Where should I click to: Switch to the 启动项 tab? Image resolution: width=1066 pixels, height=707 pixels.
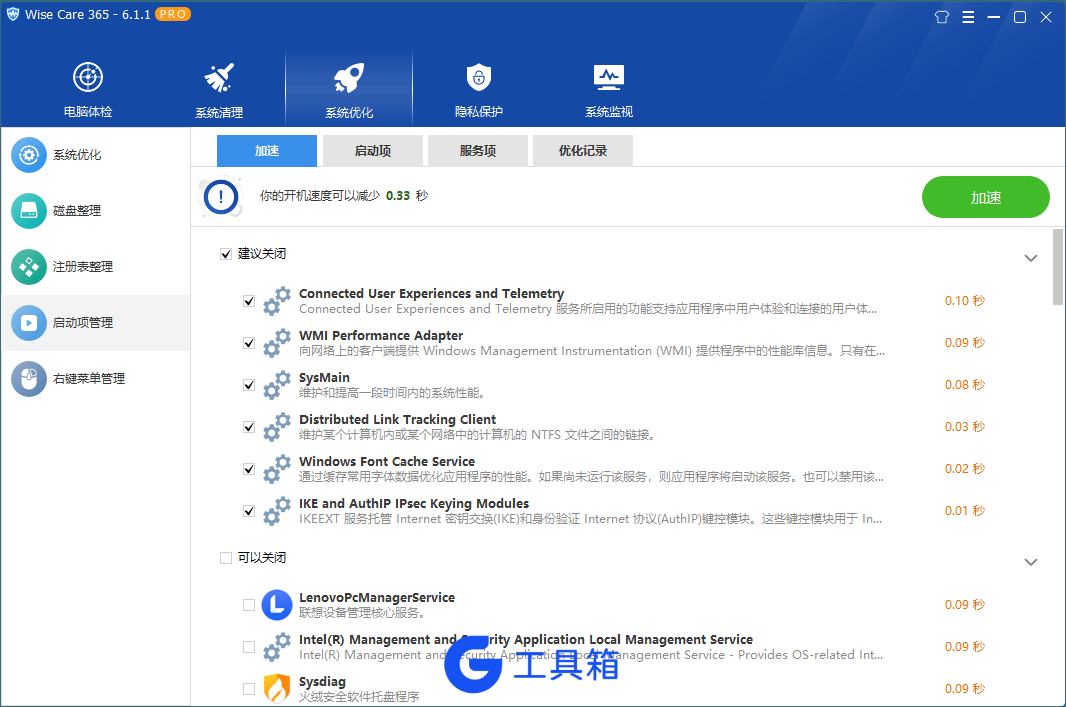pyautogui.click(x=373, y=151)
